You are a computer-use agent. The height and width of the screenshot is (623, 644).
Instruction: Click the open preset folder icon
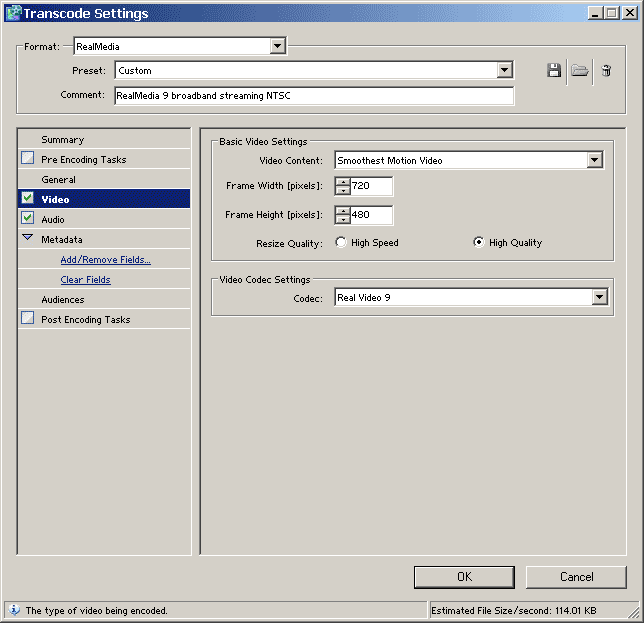pos(580,71)
